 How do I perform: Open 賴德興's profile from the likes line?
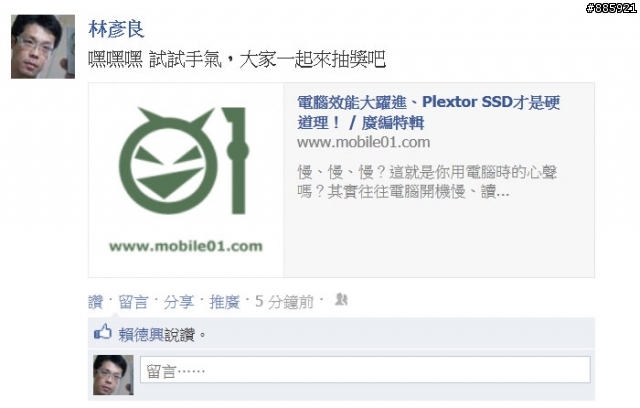pos(141,335)
